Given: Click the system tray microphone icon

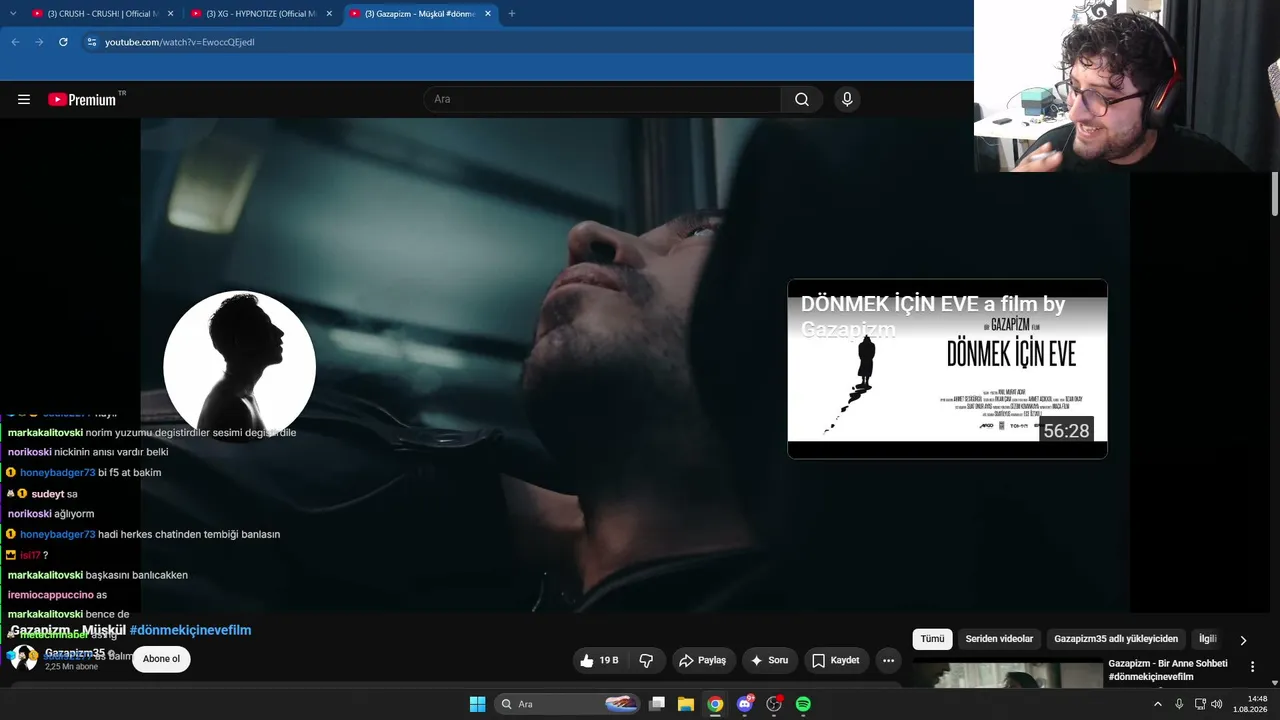Looking at the screenshot, I should tap(1179, 704).
